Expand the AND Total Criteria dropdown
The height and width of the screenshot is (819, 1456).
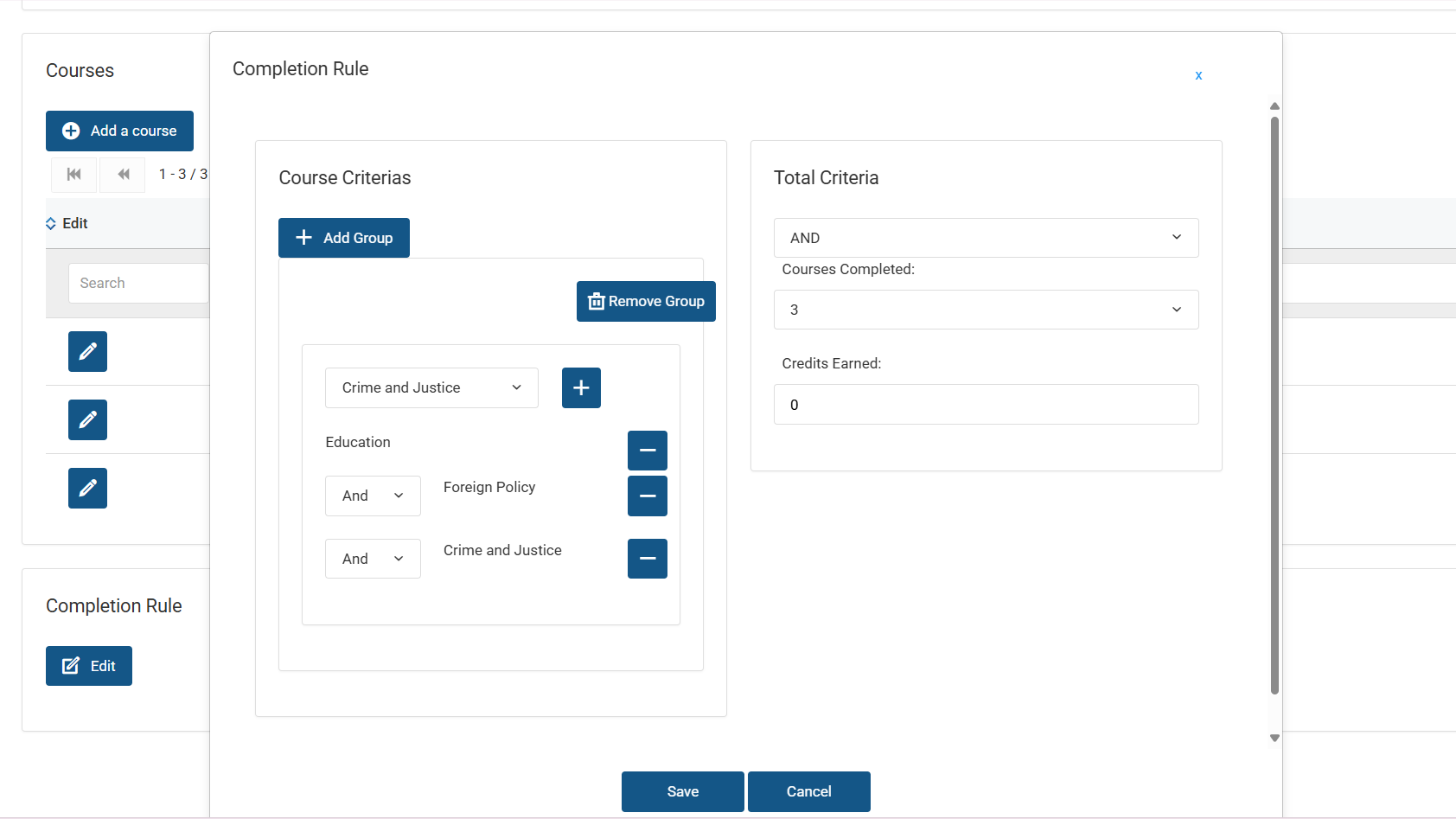click(x=986, y=238)
